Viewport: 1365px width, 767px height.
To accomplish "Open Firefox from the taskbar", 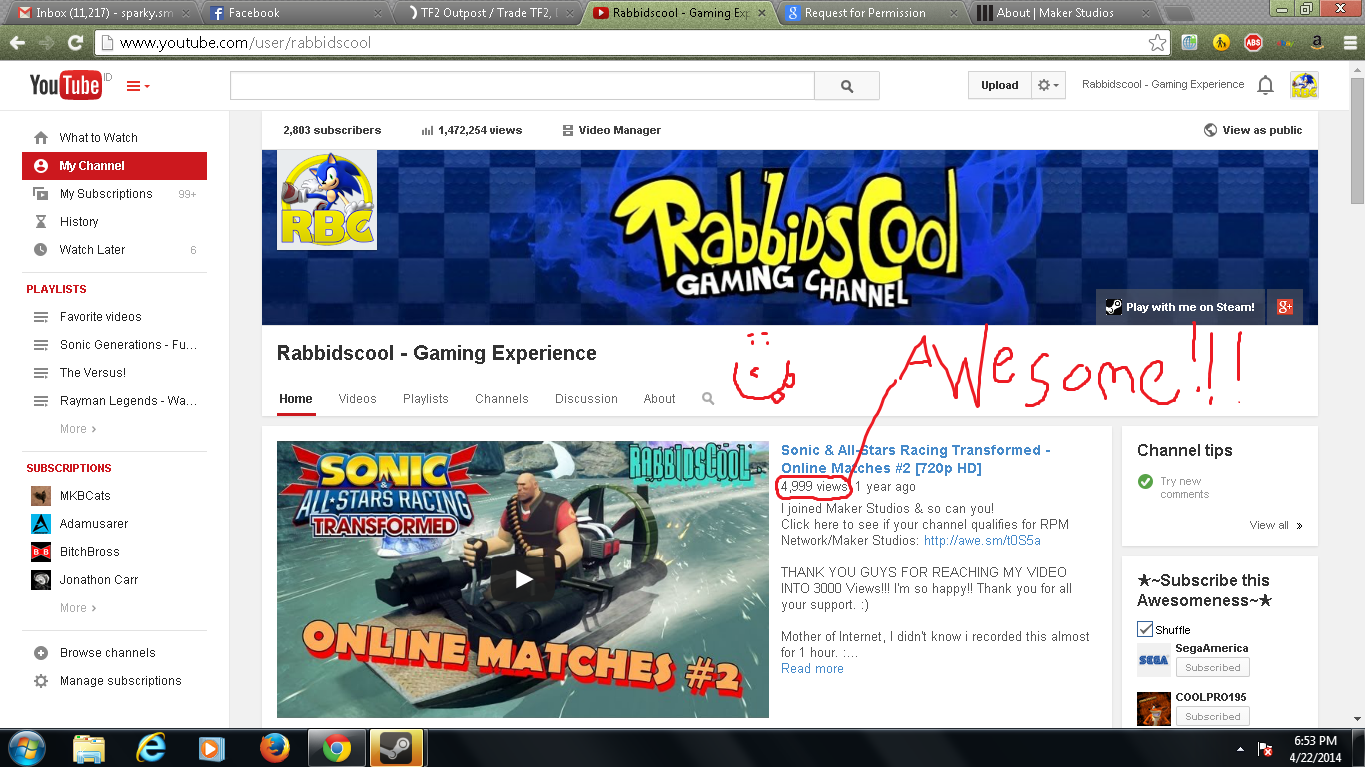I will point(274,748).
